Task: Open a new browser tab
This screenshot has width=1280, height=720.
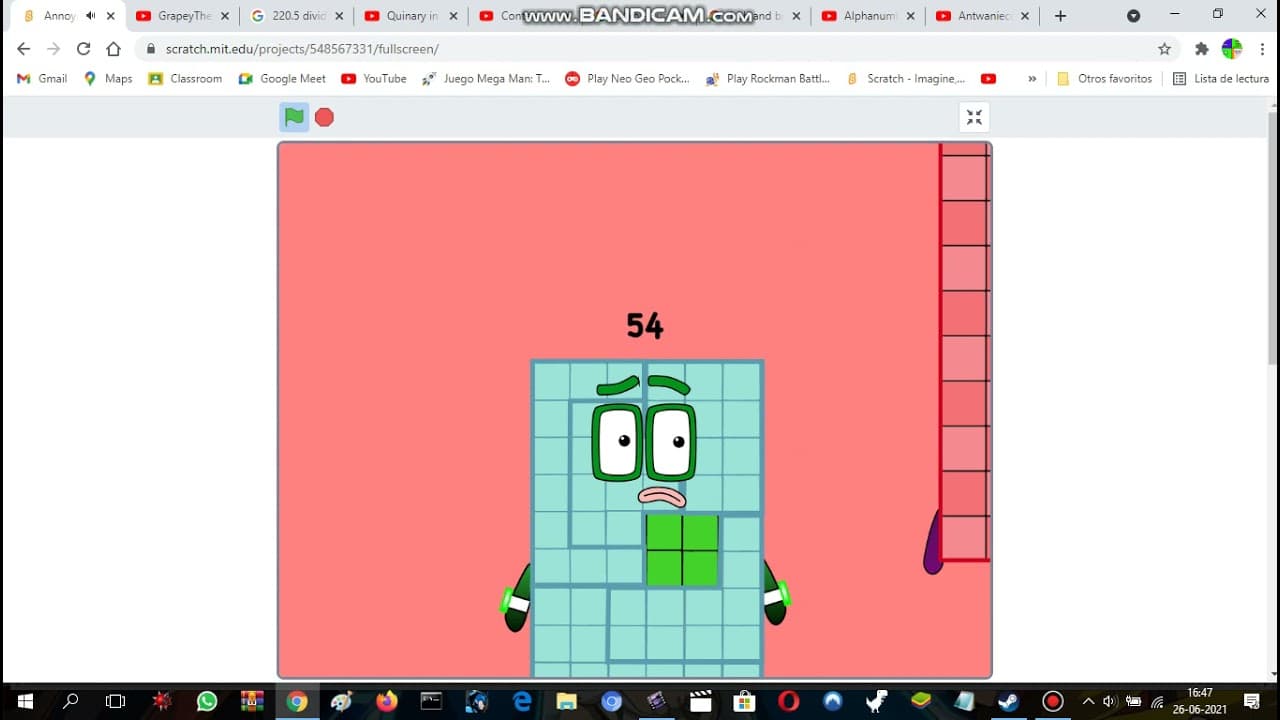Action: click(x=1060, y=16)
